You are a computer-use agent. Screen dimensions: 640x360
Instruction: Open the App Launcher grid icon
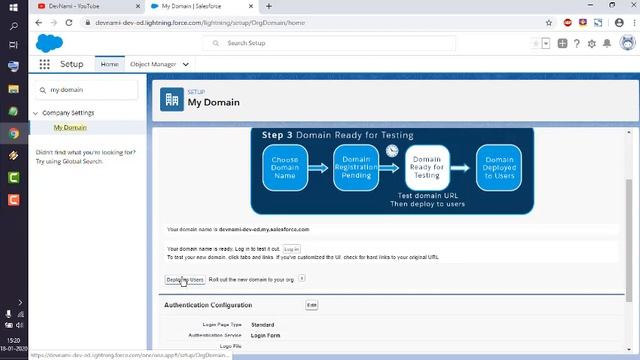44,64
